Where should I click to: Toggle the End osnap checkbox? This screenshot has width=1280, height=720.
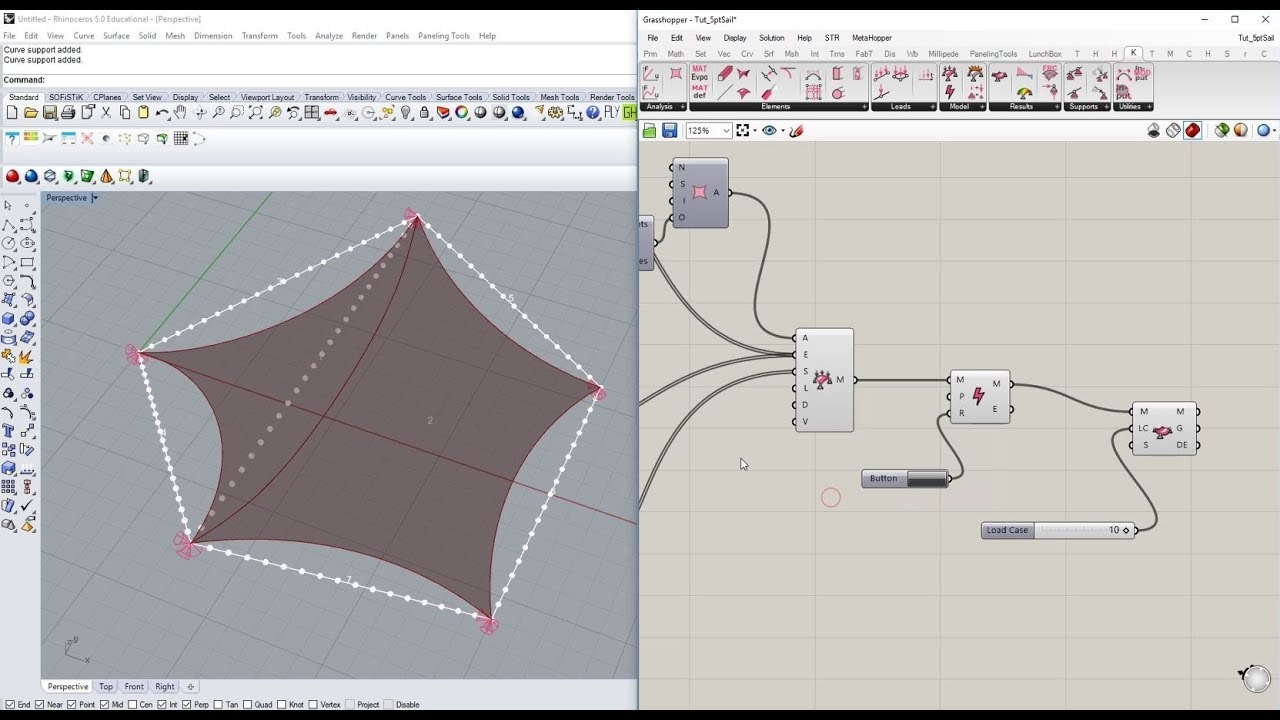coord(9,704)
